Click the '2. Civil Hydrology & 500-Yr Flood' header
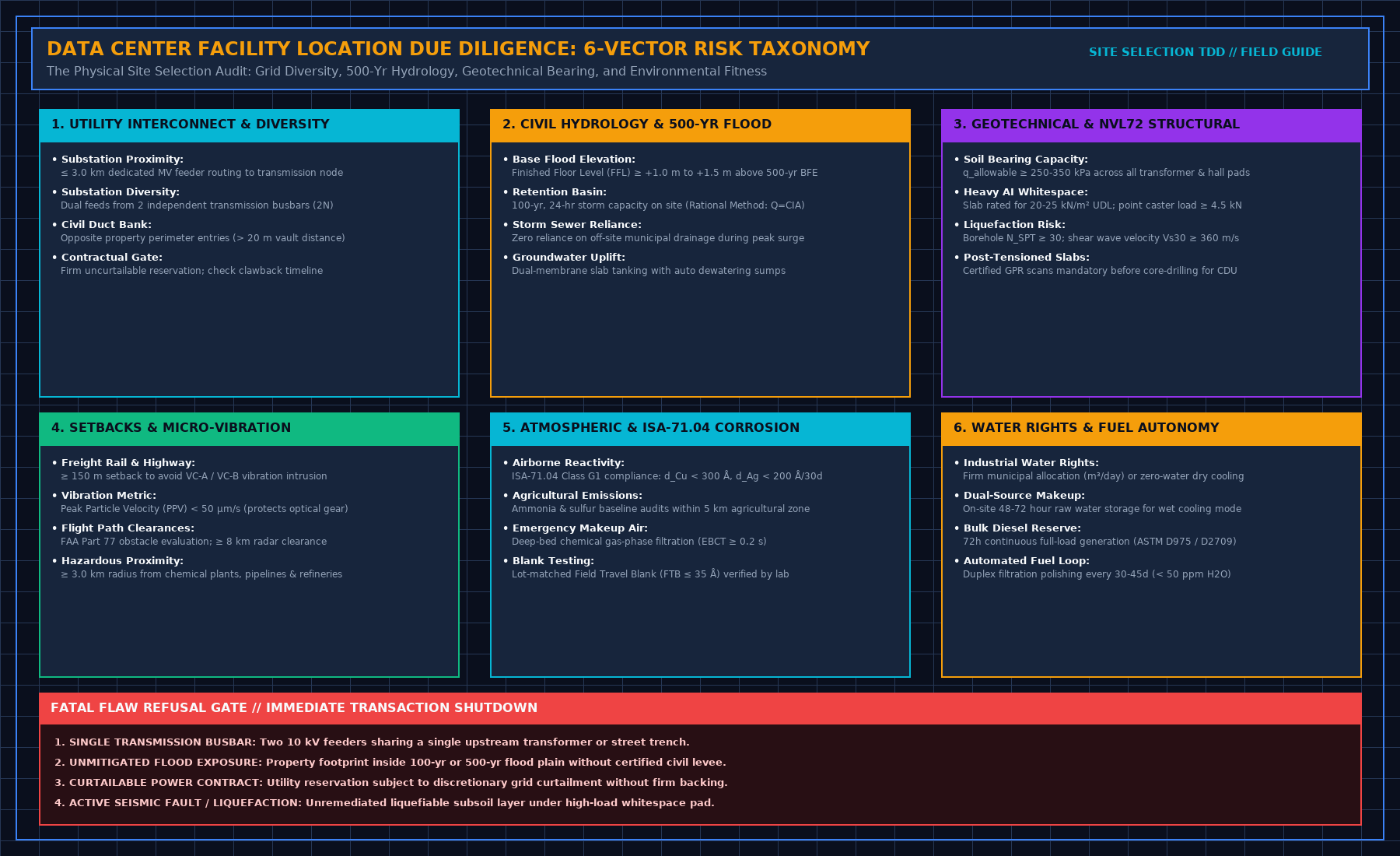Image resolution: width=1400 pixels, height=856 pixels. click(700, 125)
